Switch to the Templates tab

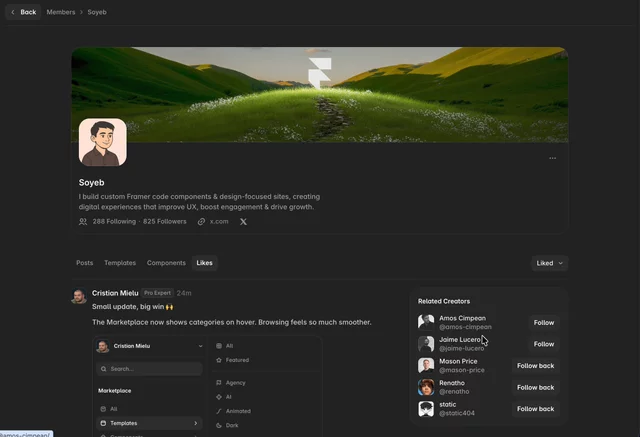[120, 263]
